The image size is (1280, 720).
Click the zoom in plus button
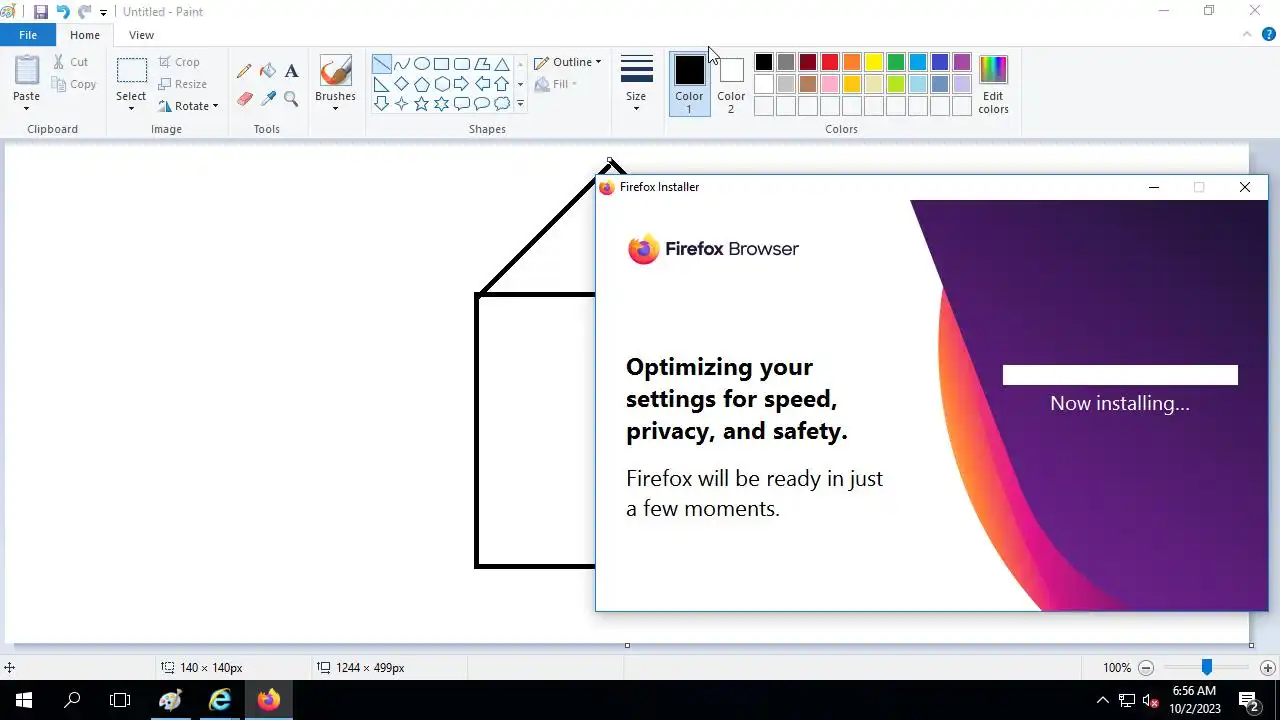point(1267,668)
